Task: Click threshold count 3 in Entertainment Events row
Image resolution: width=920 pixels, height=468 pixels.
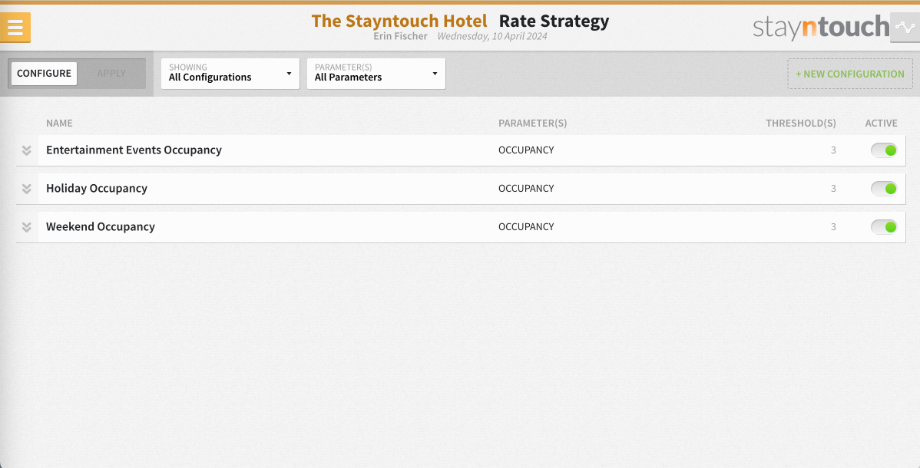Action: (x=833, y=150)
